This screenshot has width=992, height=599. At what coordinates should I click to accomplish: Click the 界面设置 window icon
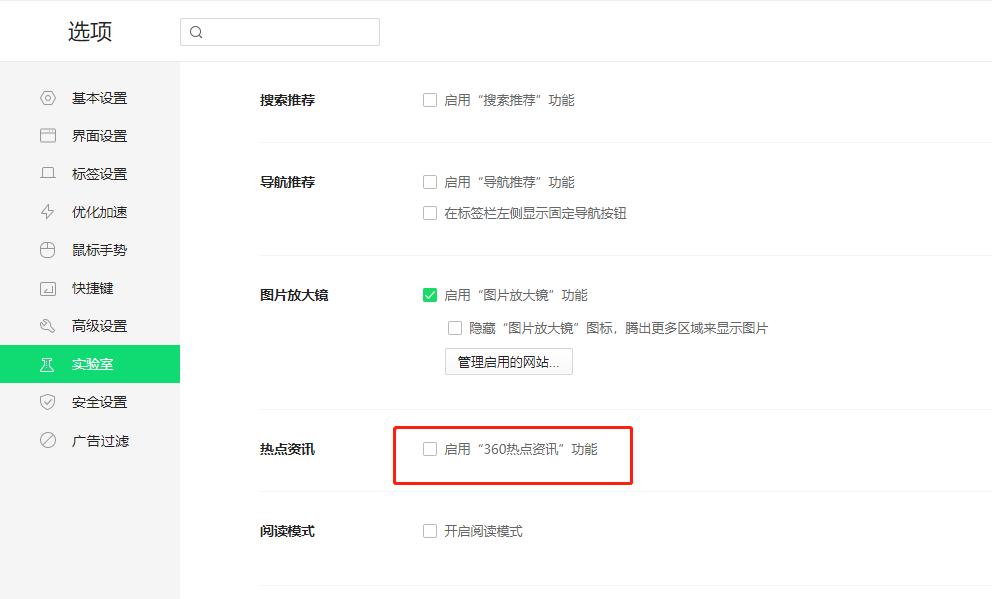[x=47, y=135]
